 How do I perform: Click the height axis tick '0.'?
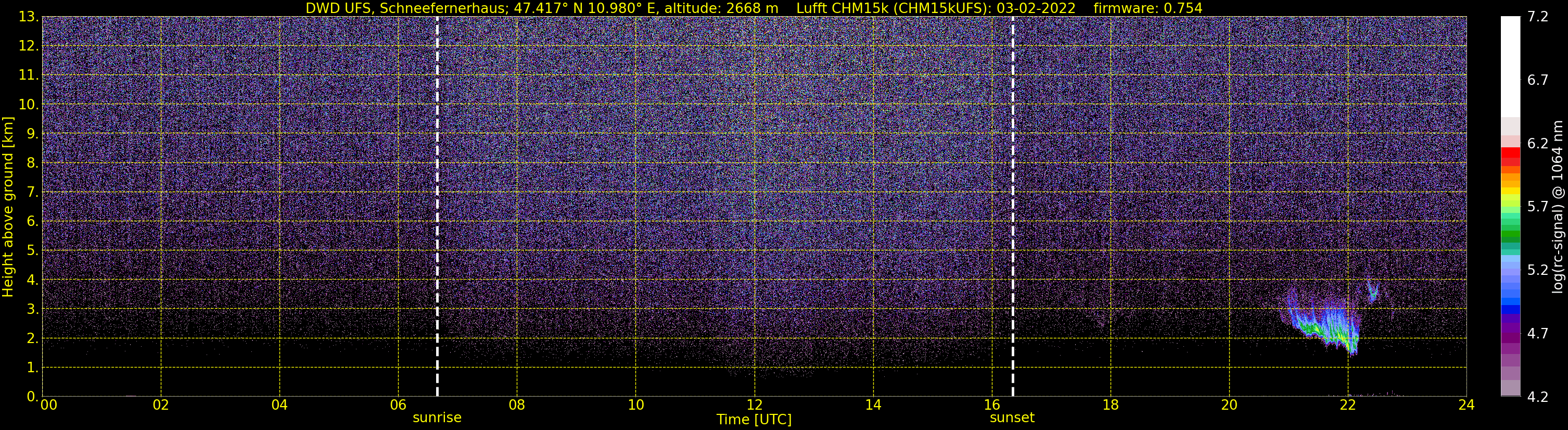point(32,397)
